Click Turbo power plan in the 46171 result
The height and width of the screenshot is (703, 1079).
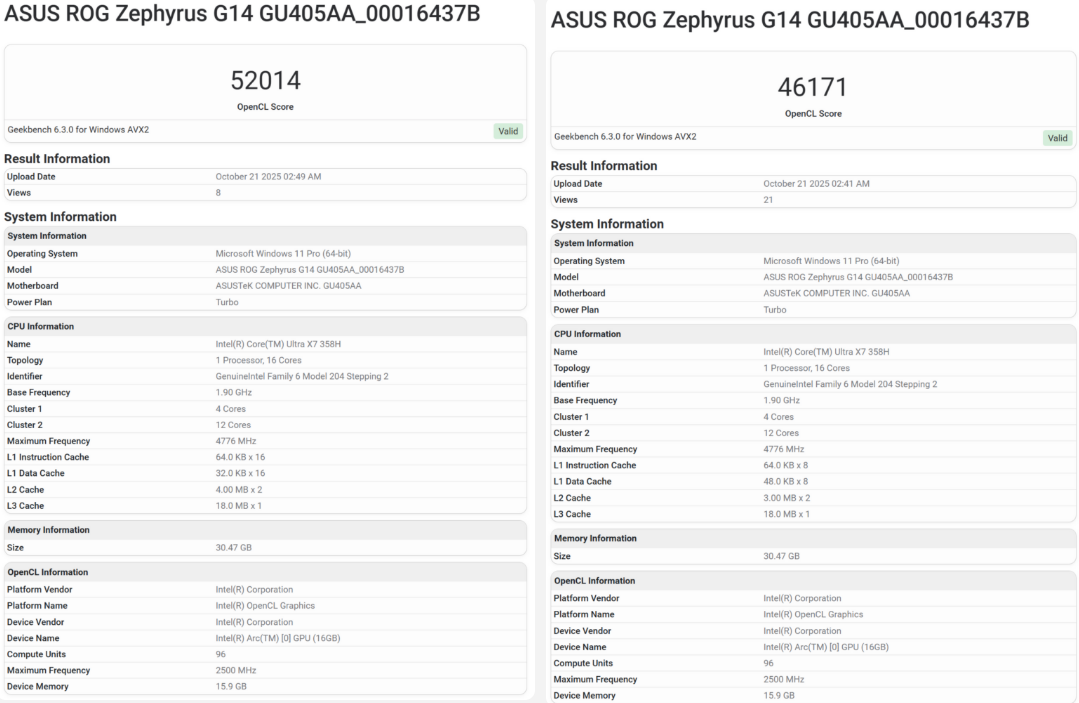(x=775, y=310)
